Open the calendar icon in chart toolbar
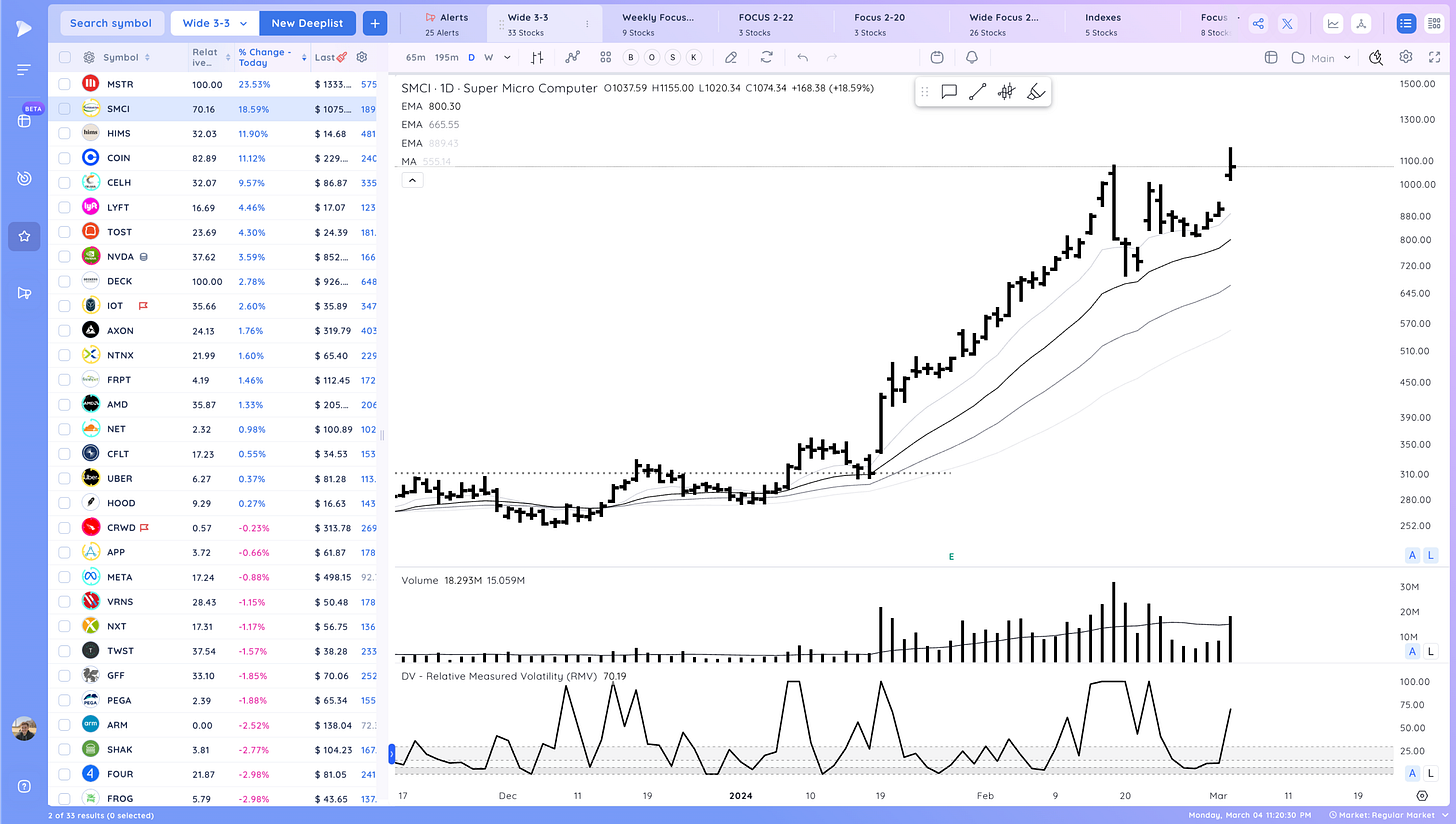The width and height of the screenshot is (1456, 824). click(x=937, y=58)
